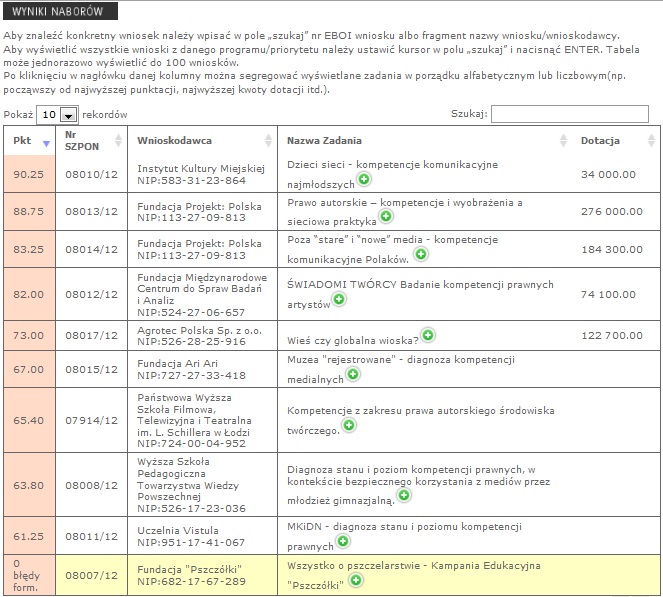Click applicant 'Fundacja "Pszczółki"'
663x597 pixels.
tap(189, 570)
